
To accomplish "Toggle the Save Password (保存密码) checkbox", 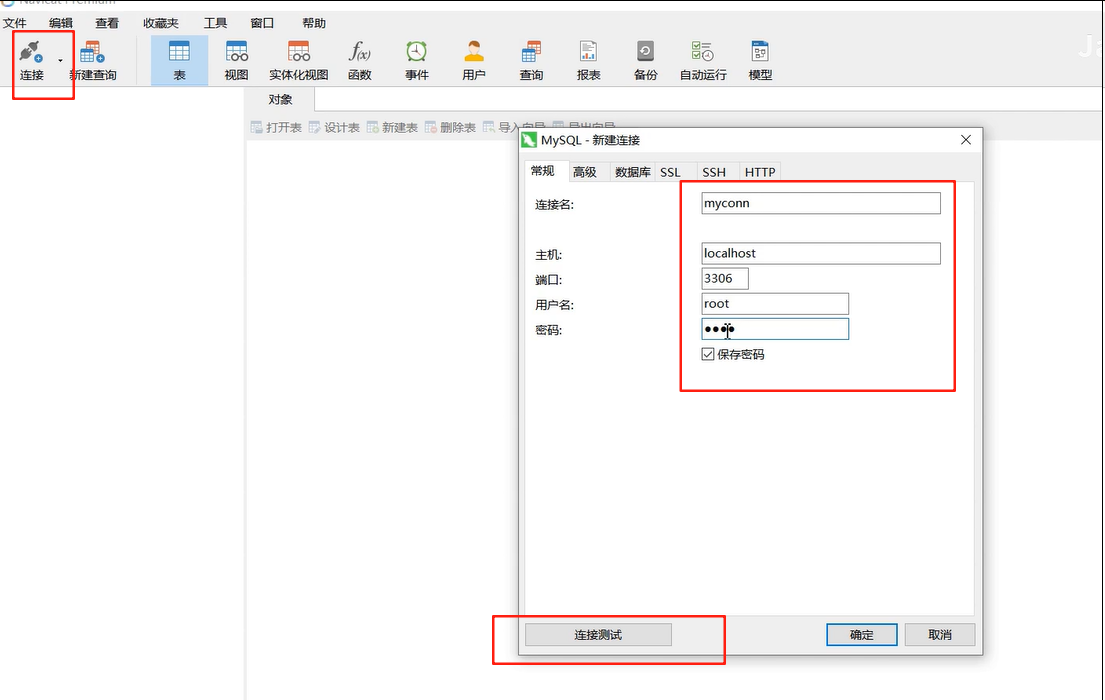I will (x=708, y=354).
